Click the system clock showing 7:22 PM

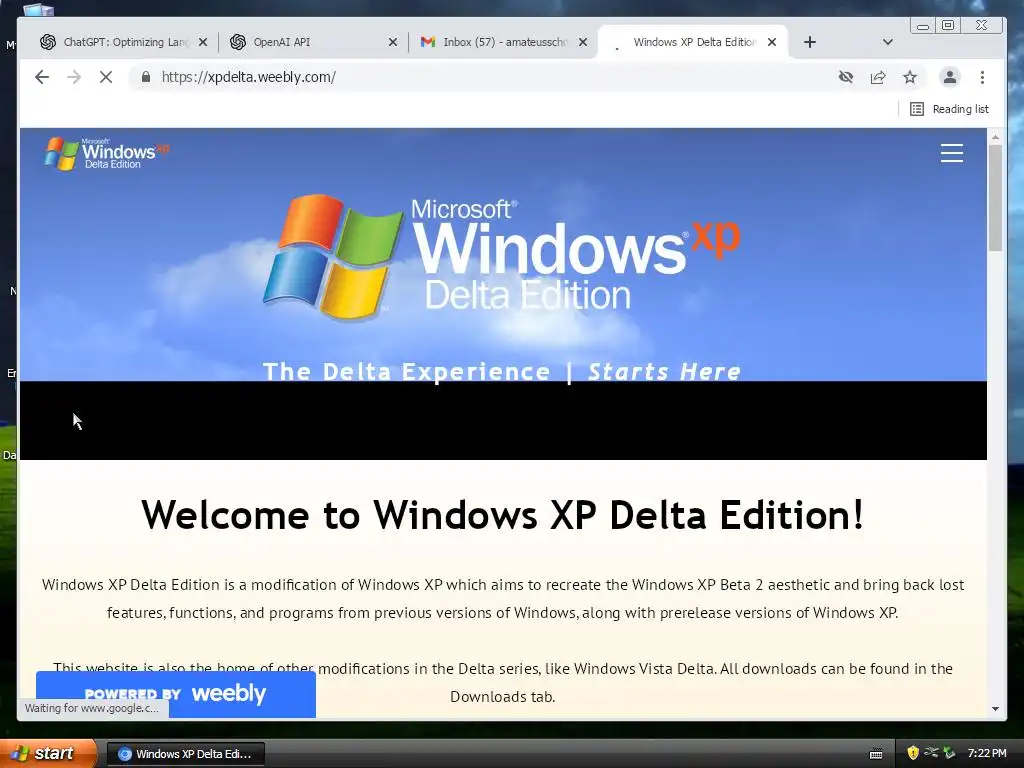986,753
